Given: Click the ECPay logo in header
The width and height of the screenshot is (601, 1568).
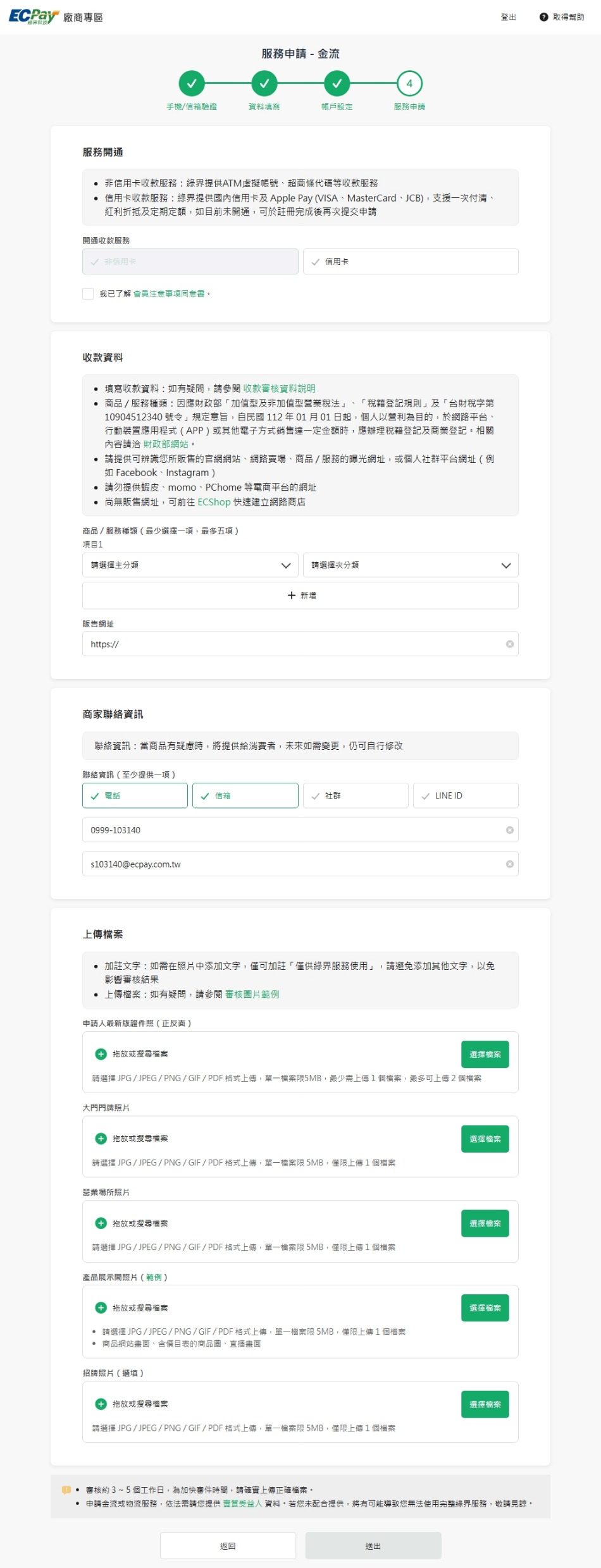Looking at the screenshot, I should (x=34, y=16).
